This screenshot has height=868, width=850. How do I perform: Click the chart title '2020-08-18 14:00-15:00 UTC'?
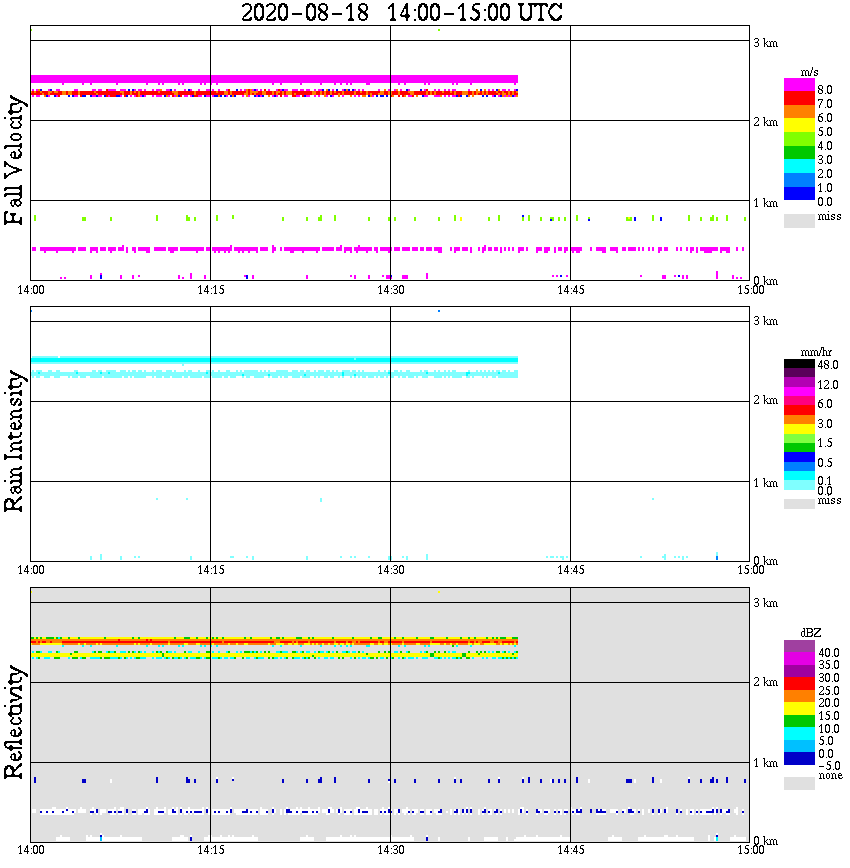pyautogui.click(x=401, y=12)
